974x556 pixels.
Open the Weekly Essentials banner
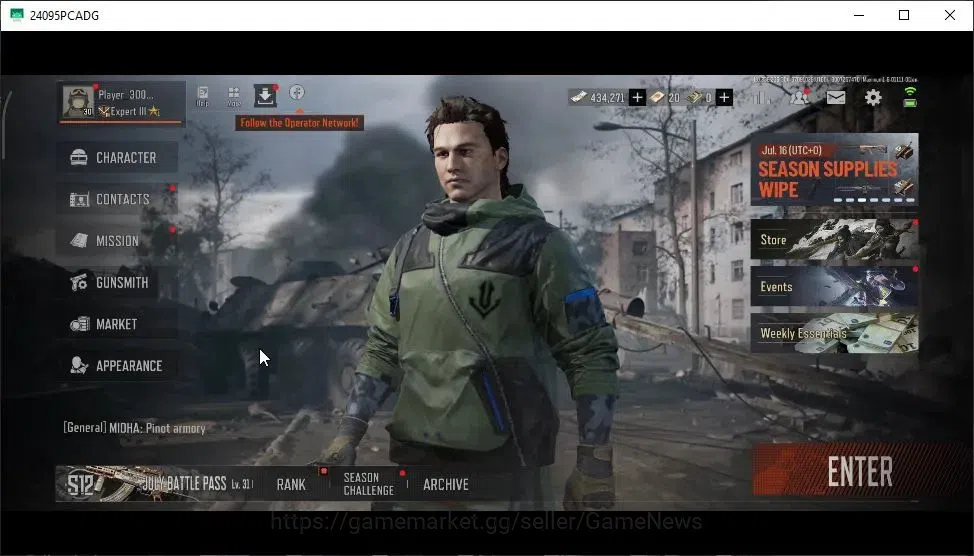834,334
